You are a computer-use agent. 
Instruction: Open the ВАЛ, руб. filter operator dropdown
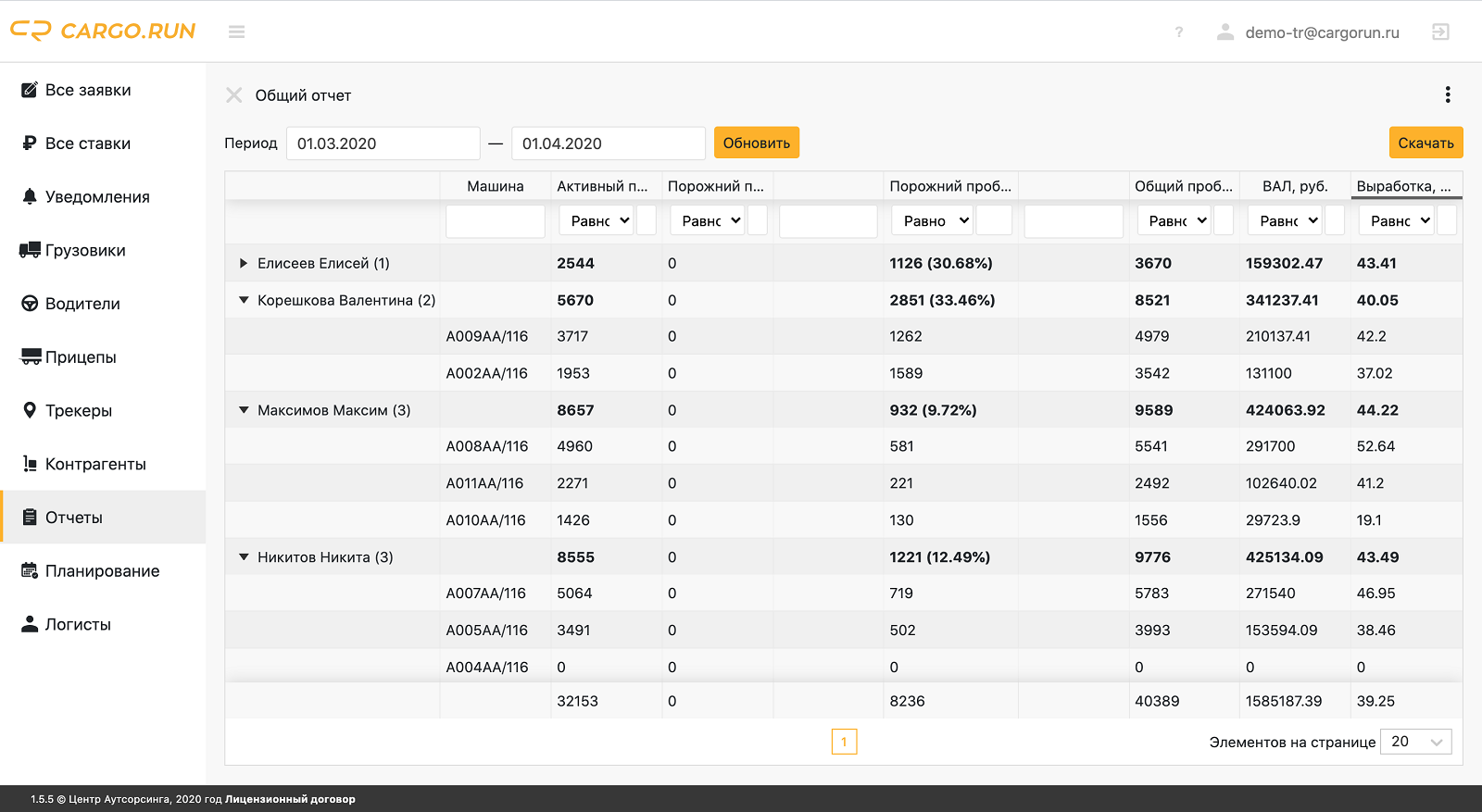point(1285,220)
